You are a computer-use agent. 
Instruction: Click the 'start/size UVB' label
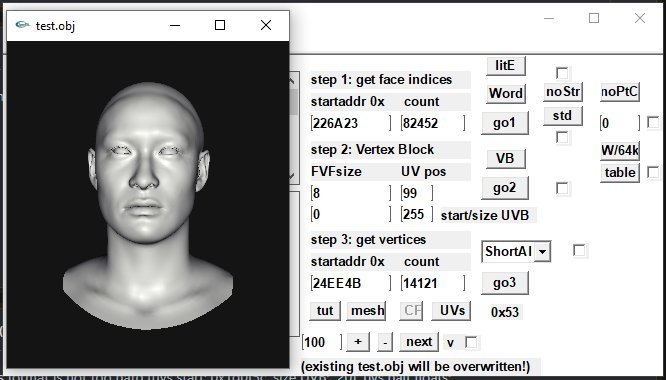[x=485, y=215]
